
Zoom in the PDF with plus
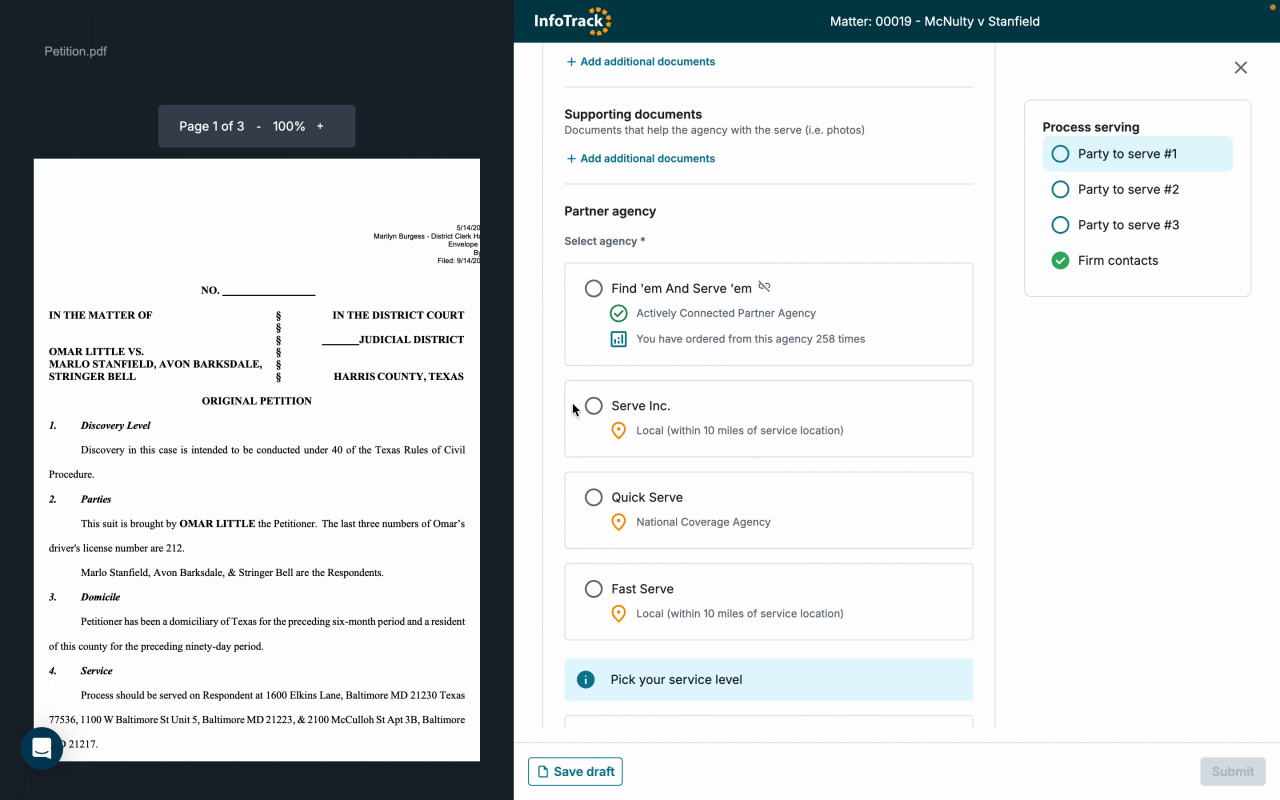coord(320,126)
